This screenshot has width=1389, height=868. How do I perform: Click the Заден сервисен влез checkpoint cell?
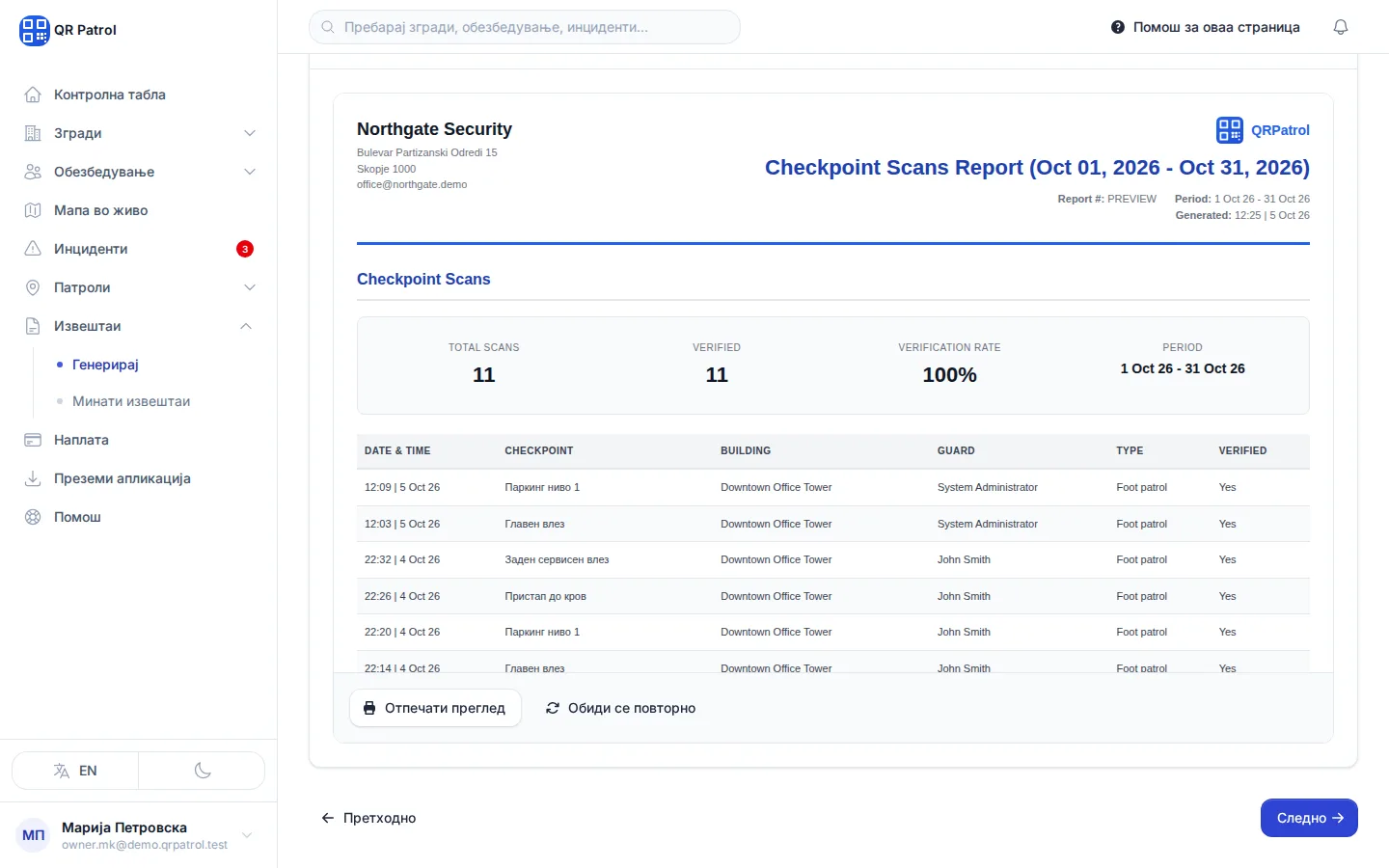tap(557, 559)
